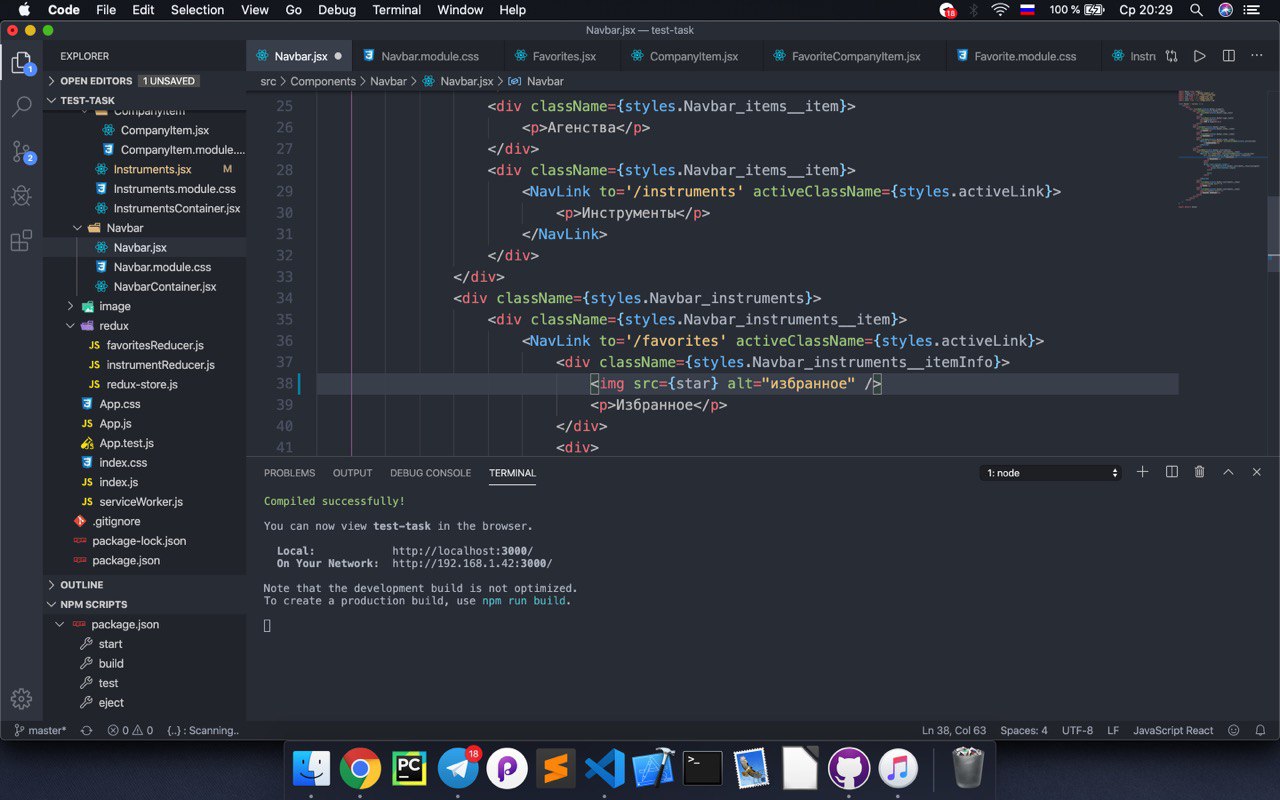Viewport: 1280px width, 800px height.
Task: Collapse the redux folder
Action: tap(113, 326)
